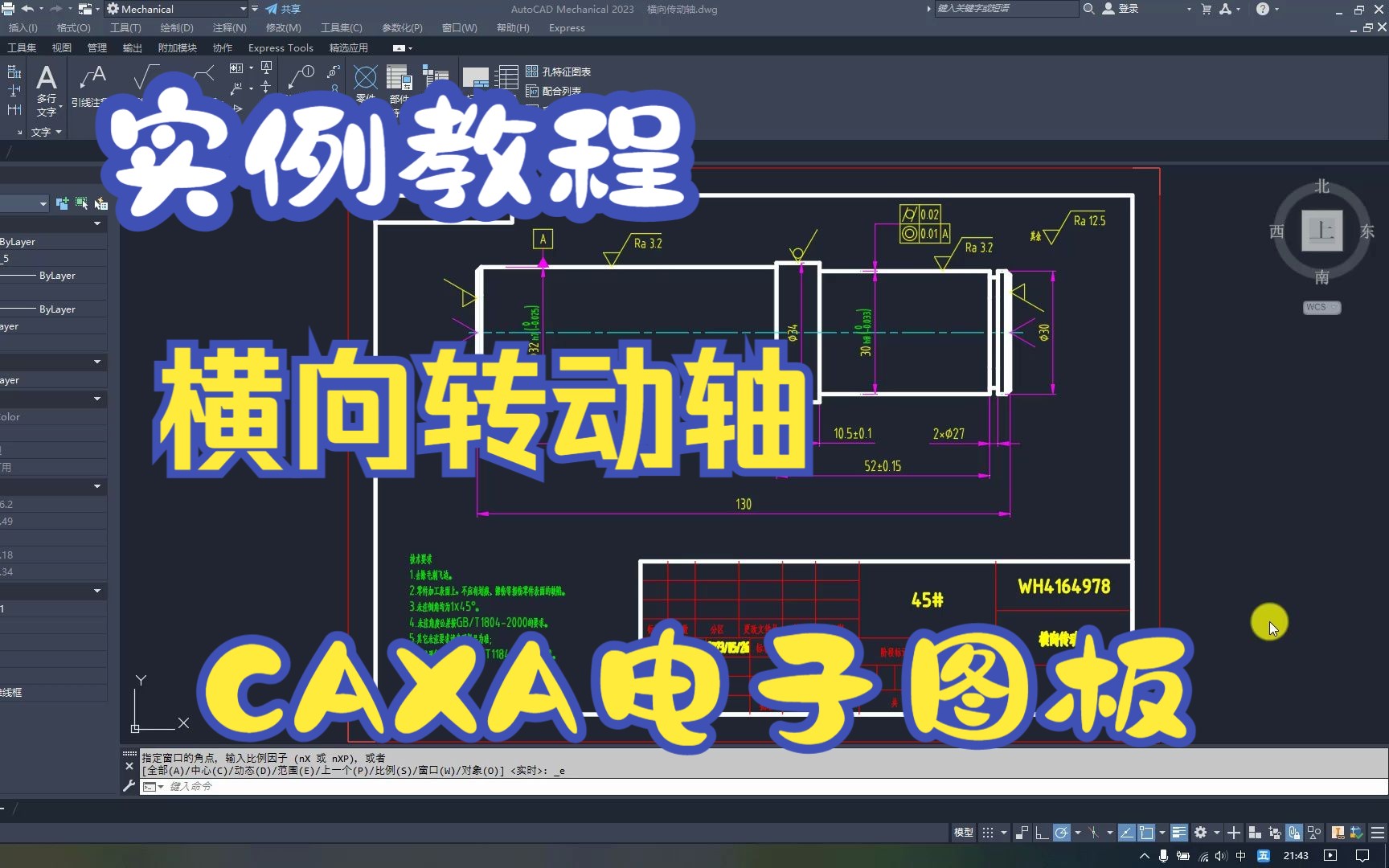Expand the 文字 panel dropdown

46,132
